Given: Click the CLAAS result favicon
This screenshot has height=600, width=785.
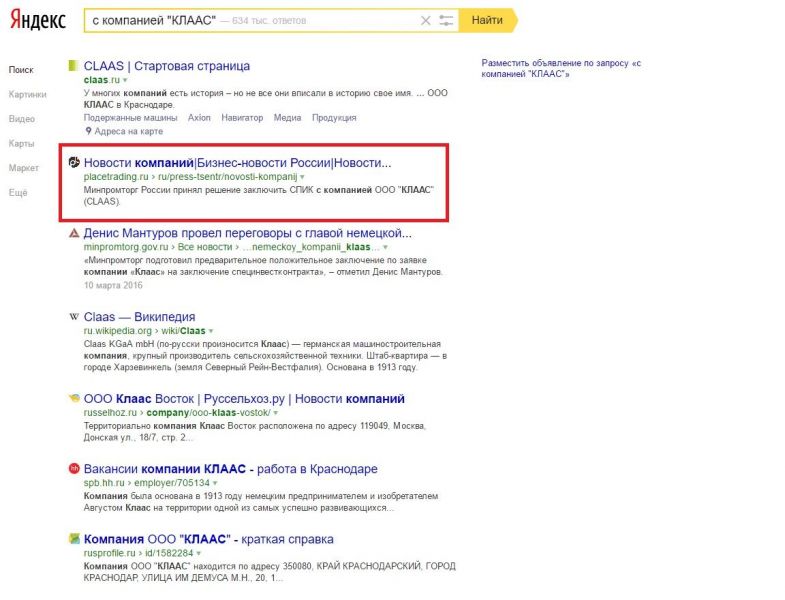Looking at the screenshot, I should tap(73, 66).
